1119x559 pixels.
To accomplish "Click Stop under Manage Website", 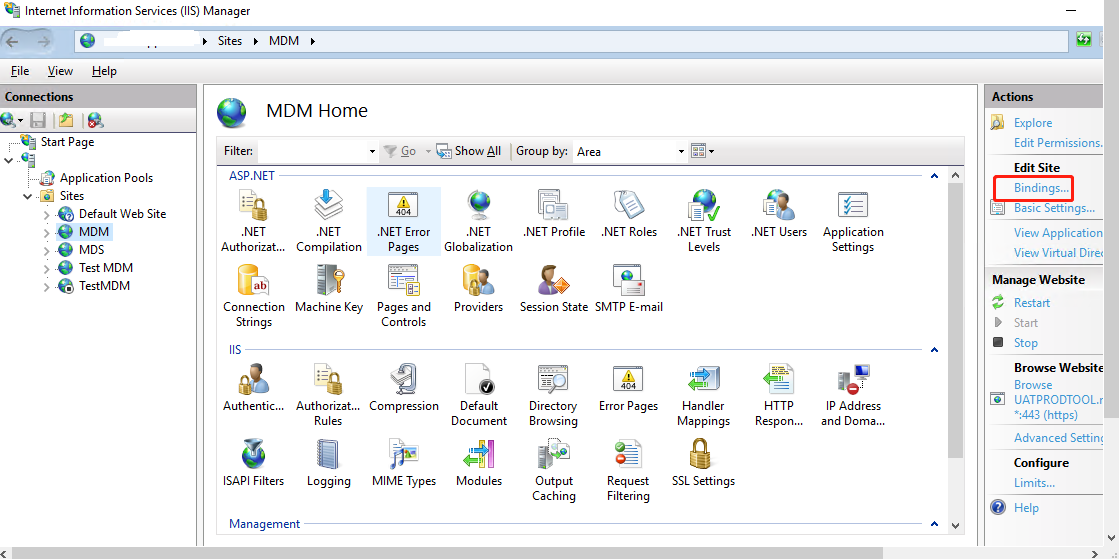I will click(1026, 343).
